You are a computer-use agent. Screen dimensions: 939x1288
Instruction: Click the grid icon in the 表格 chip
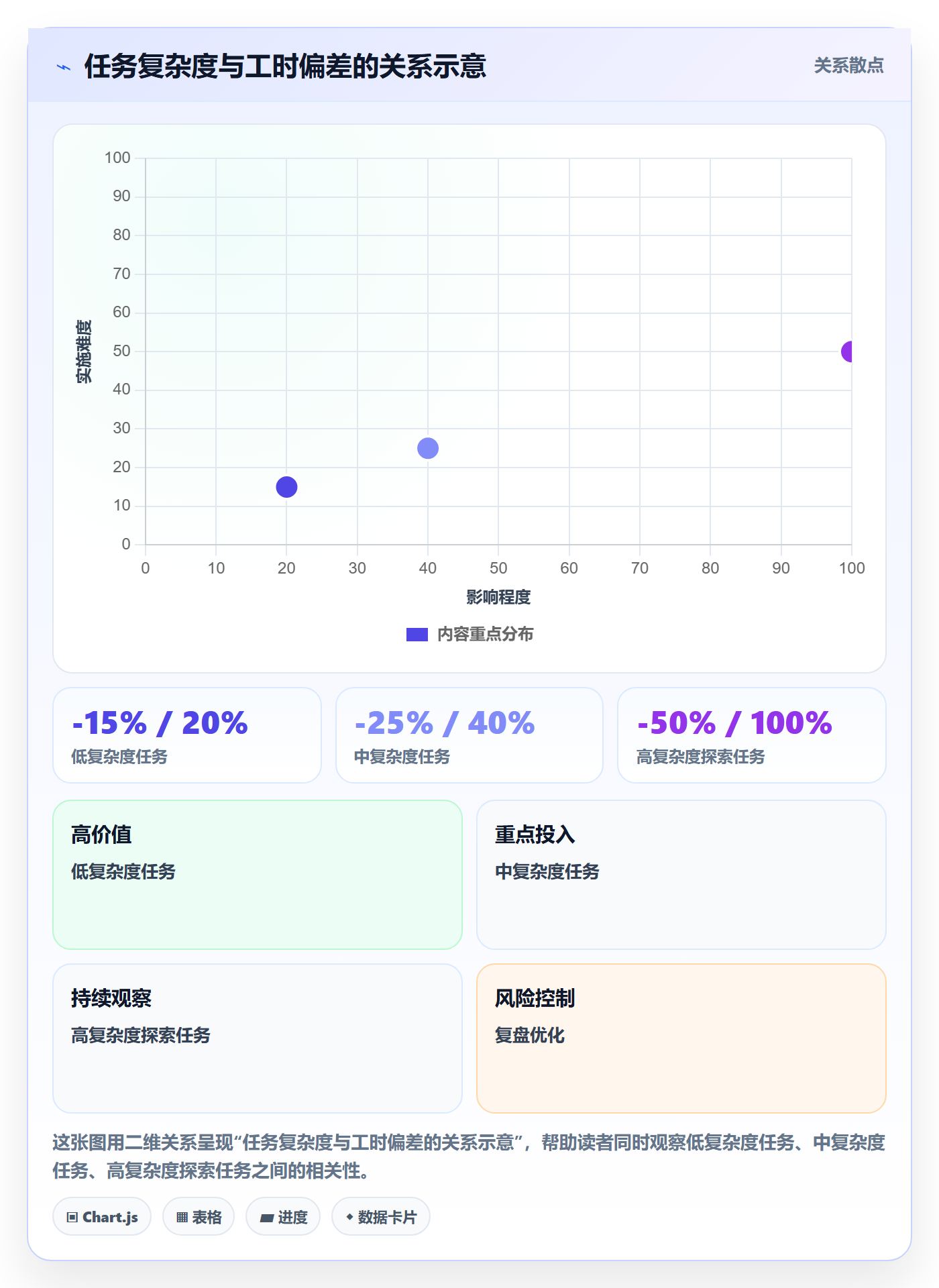tap(182, 1218)
